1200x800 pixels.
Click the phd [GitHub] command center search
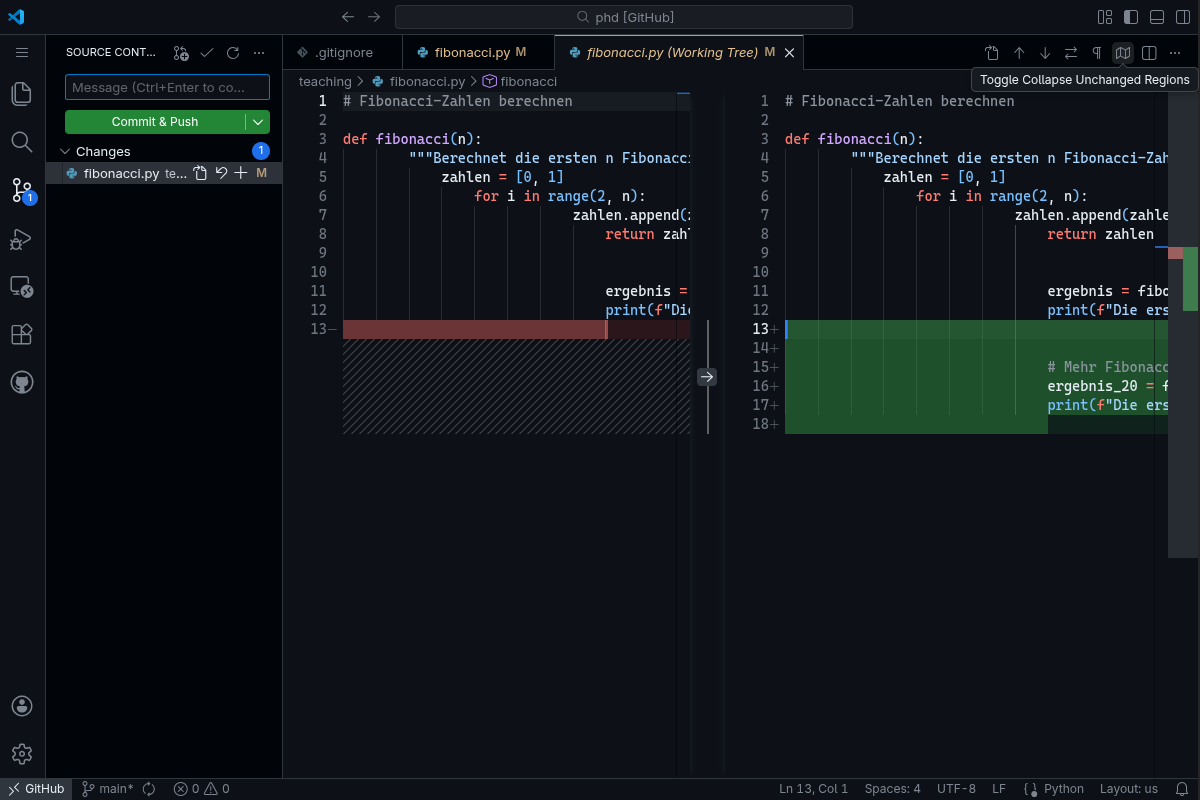pyautogui.click(x=624, y=17)
